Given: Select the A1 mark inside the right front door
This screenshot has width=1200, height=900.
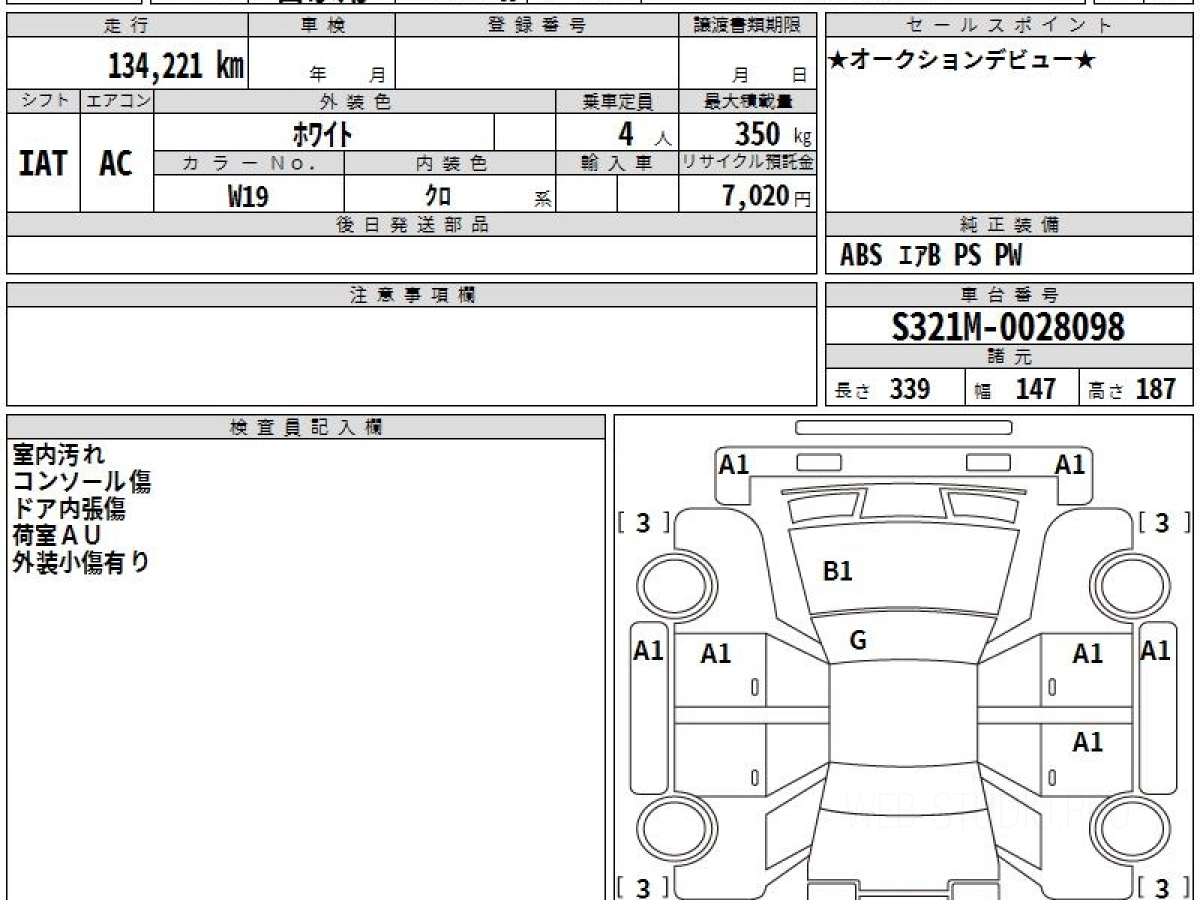Looking at the screenshot, I should pos(1088,654).
